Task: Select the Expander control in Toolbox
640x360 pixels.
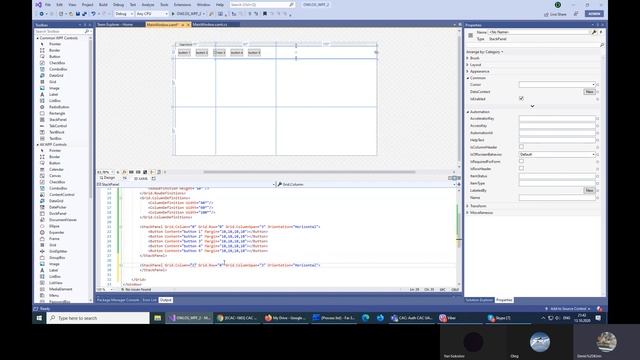Action: pyautogui.click(x=56, y=232)
